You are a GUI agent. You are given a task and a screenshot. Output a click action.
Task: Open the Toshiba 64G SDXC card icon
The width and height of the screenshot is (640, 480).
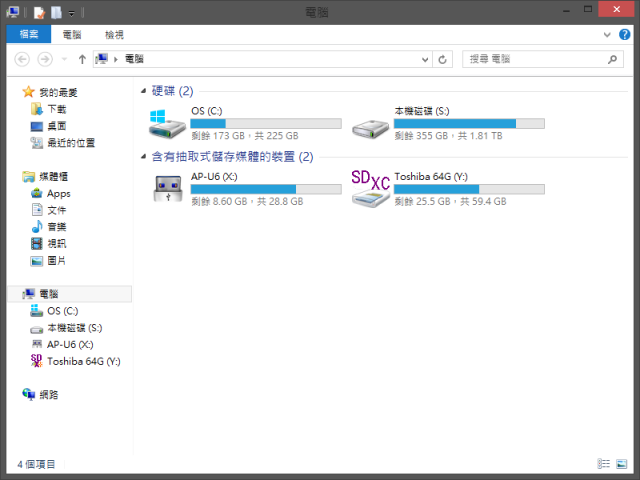click(x=371, y=189)
